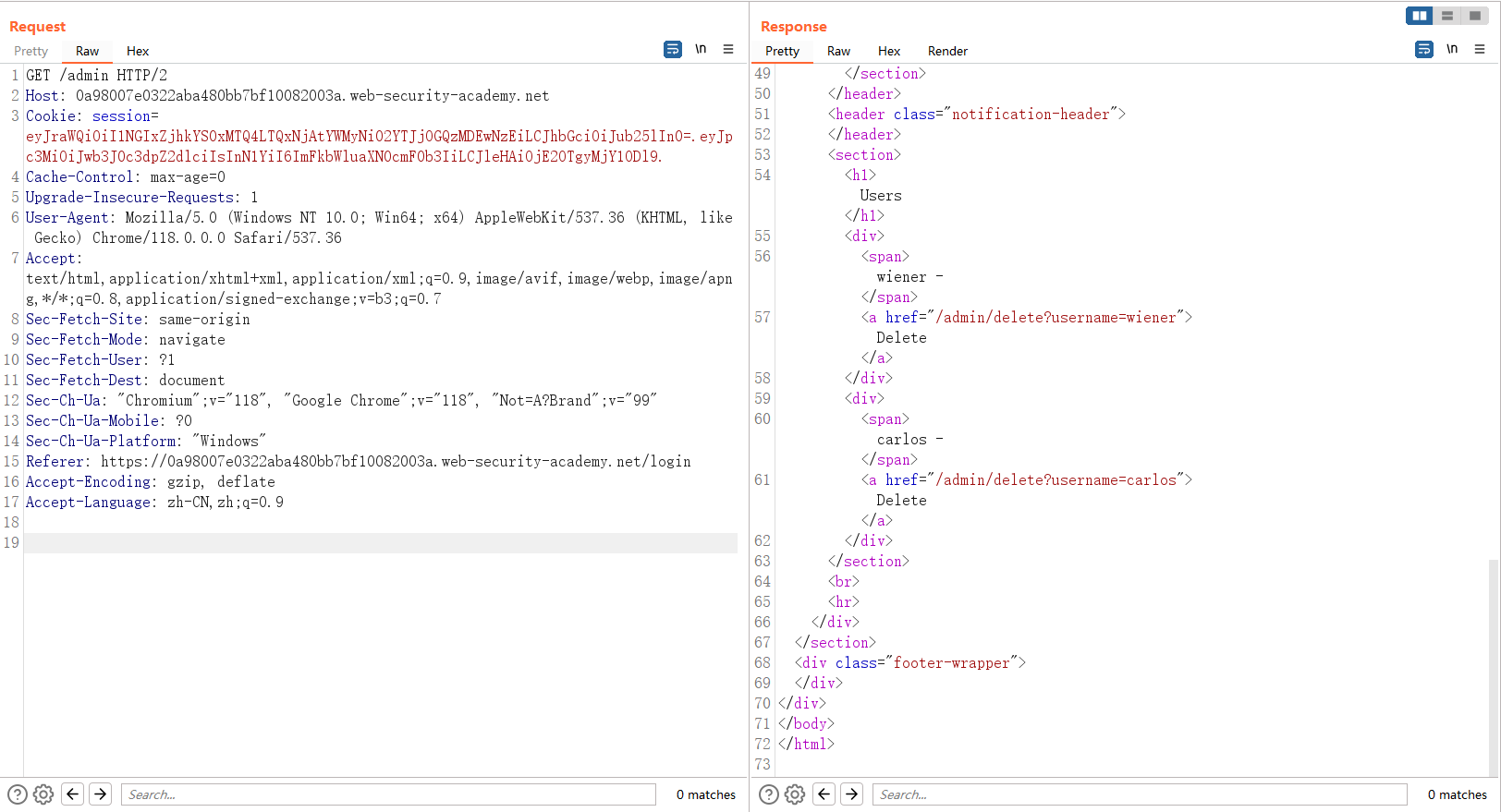
Task: Click the '/admin/delete?username=carlos' href line
Action: pyautogui.click(x=1027, y=479)
